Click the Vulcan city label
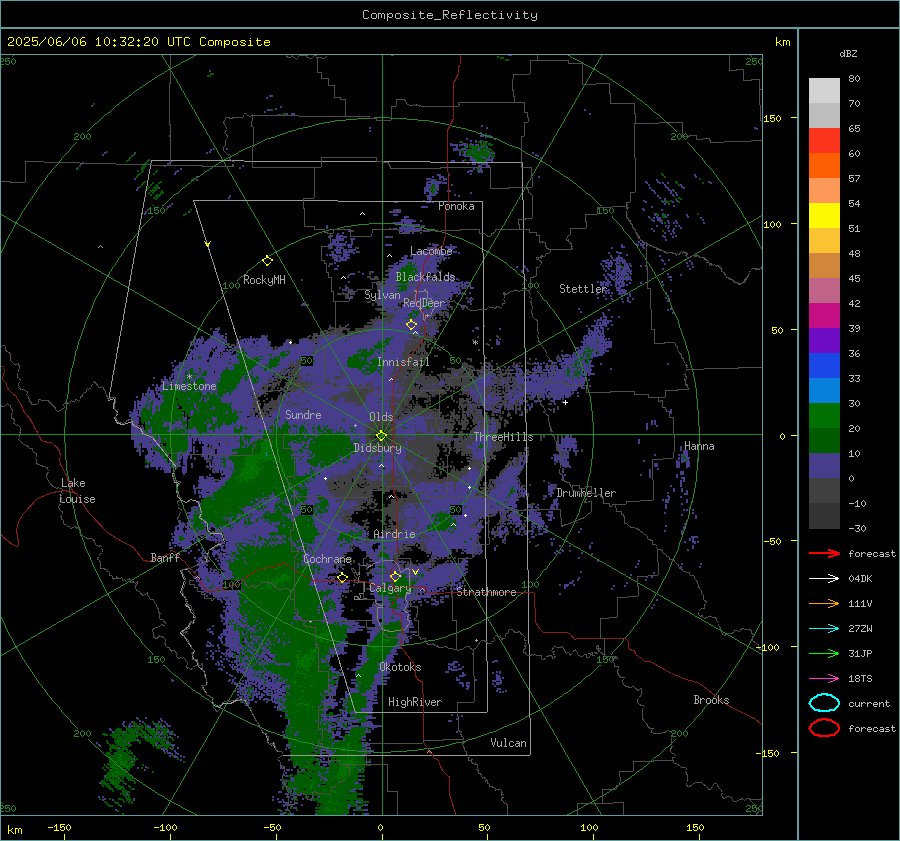900x841 pixels. coord(508,743)
